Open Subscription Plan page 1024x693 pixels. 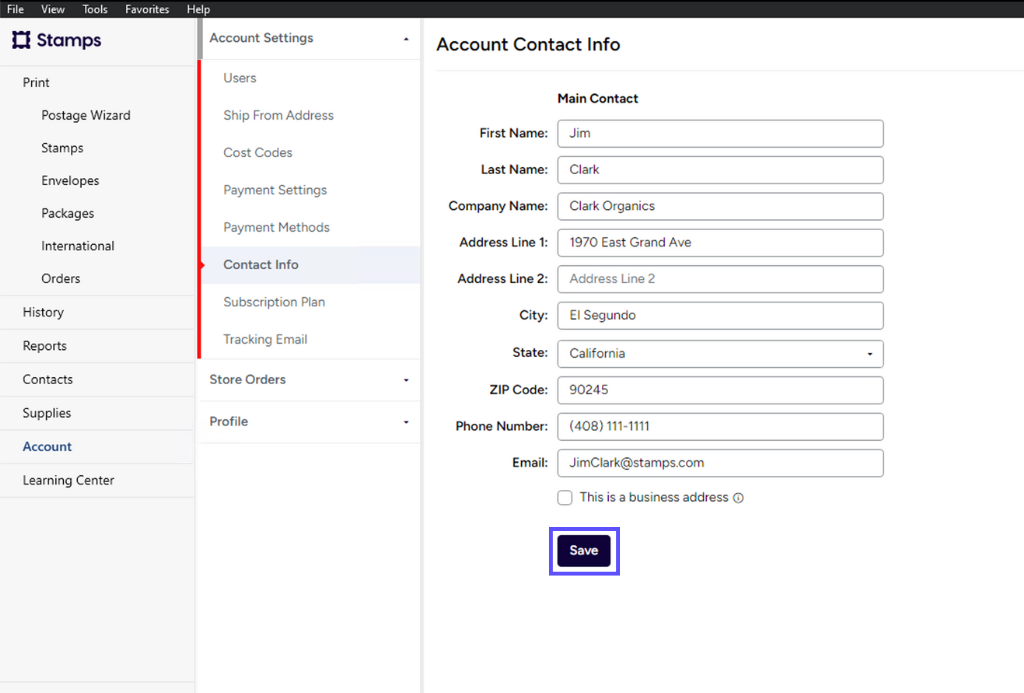click(x=311, y=302)
